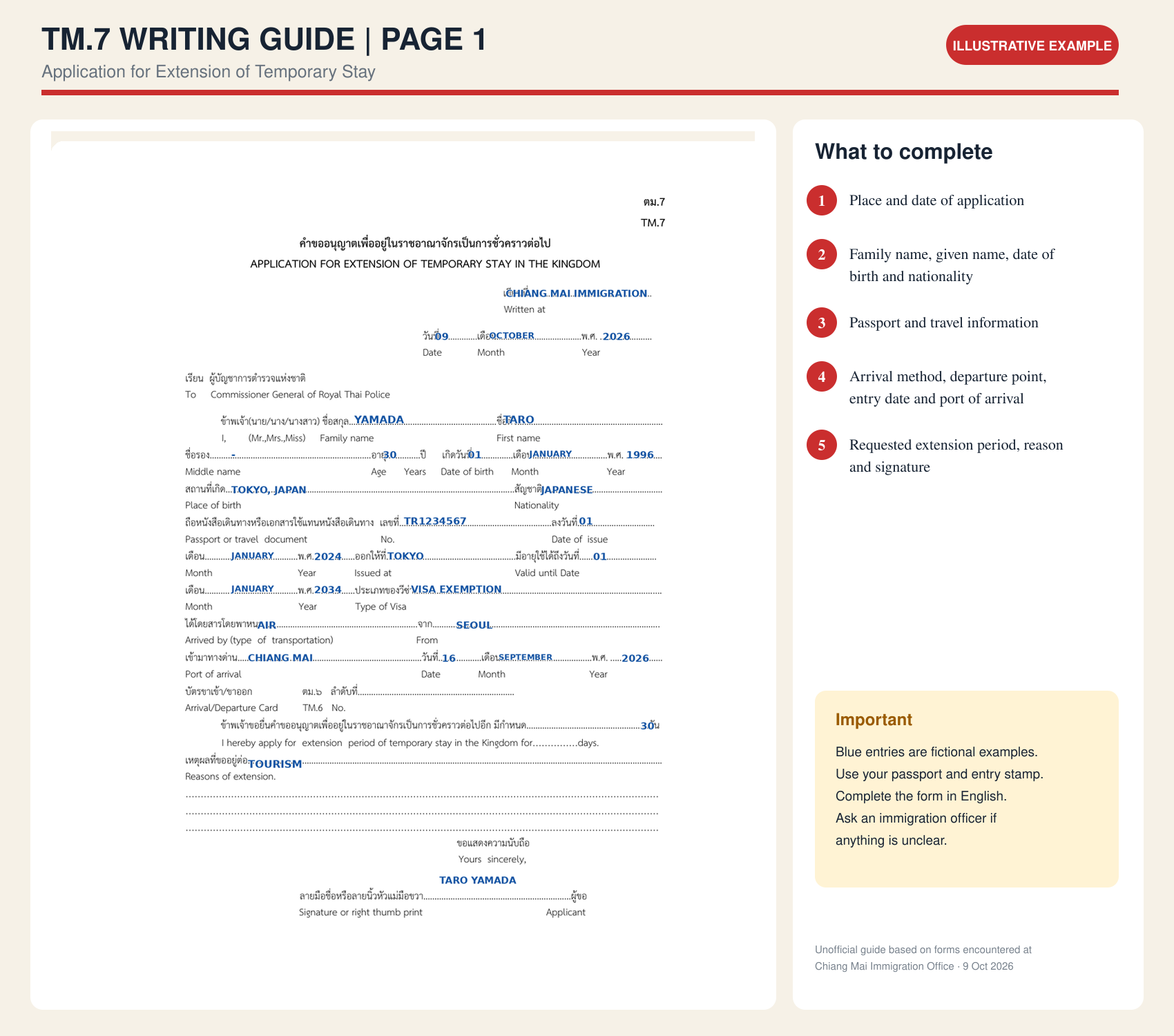Select the arrival month "SEPTEMBER"
Image resolution: width=1174 pixels, height=1036 pixels.
tap(526, 658)
